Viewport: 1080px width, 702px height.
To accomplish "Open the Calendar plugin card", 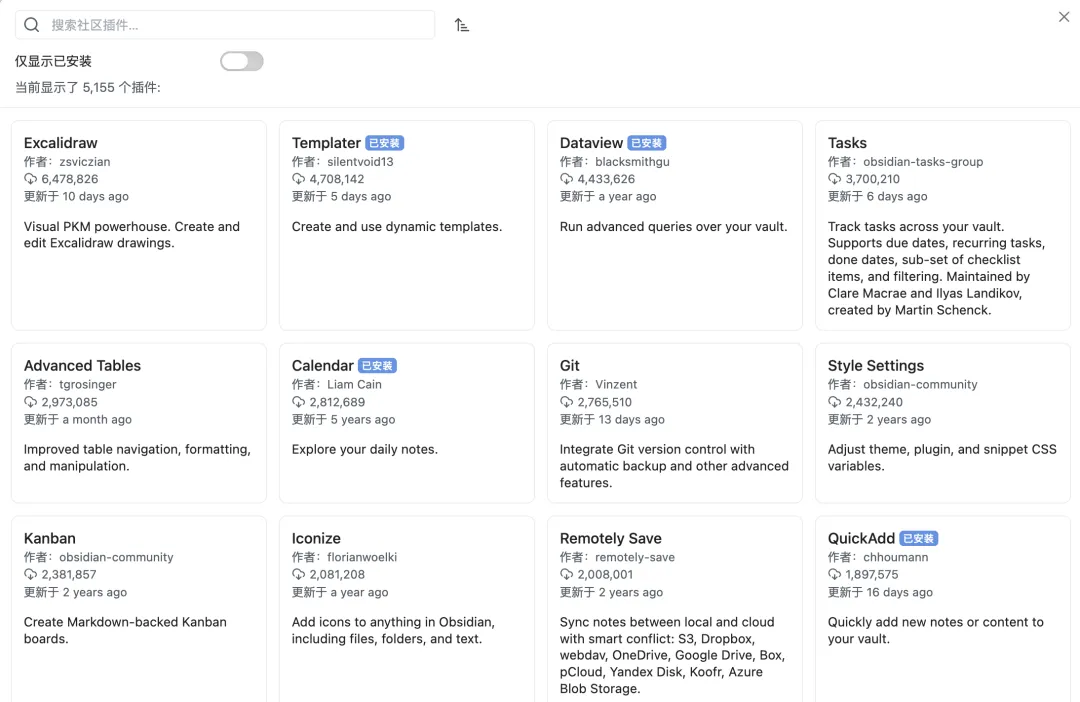I will tap(407, 423).
